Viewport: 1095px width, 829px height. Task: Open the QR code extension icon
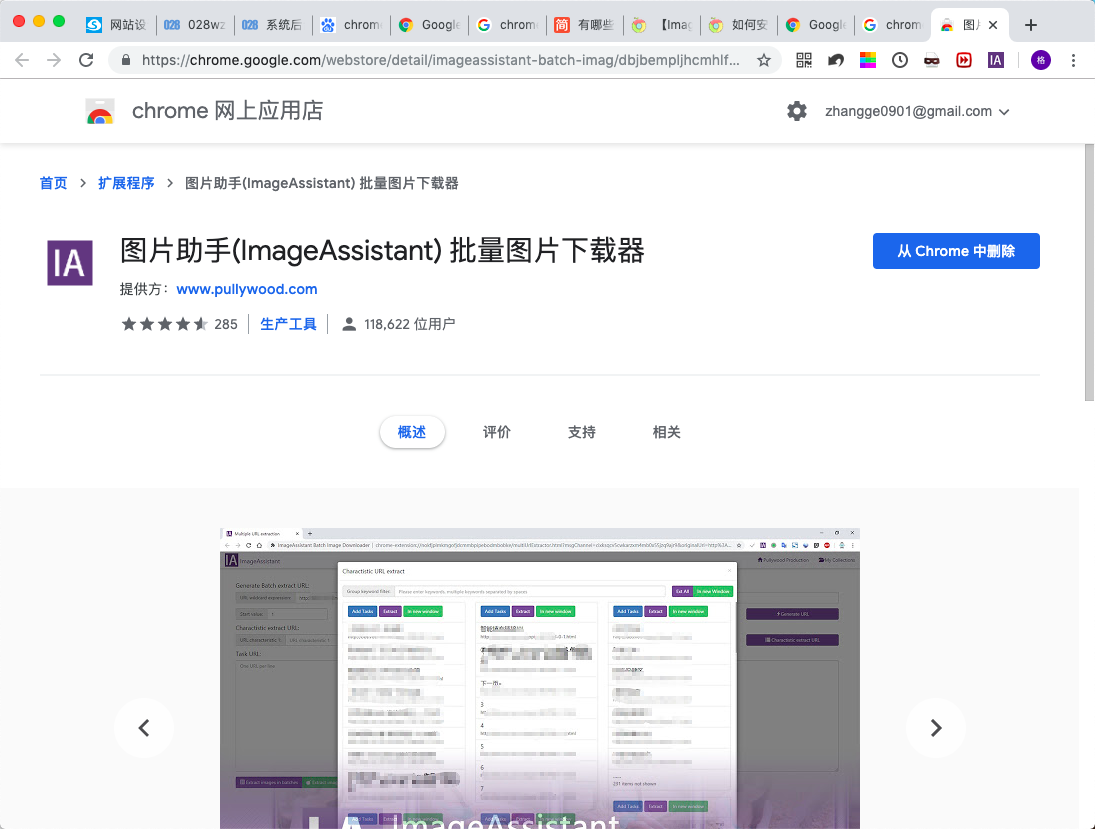pos(804,60)
